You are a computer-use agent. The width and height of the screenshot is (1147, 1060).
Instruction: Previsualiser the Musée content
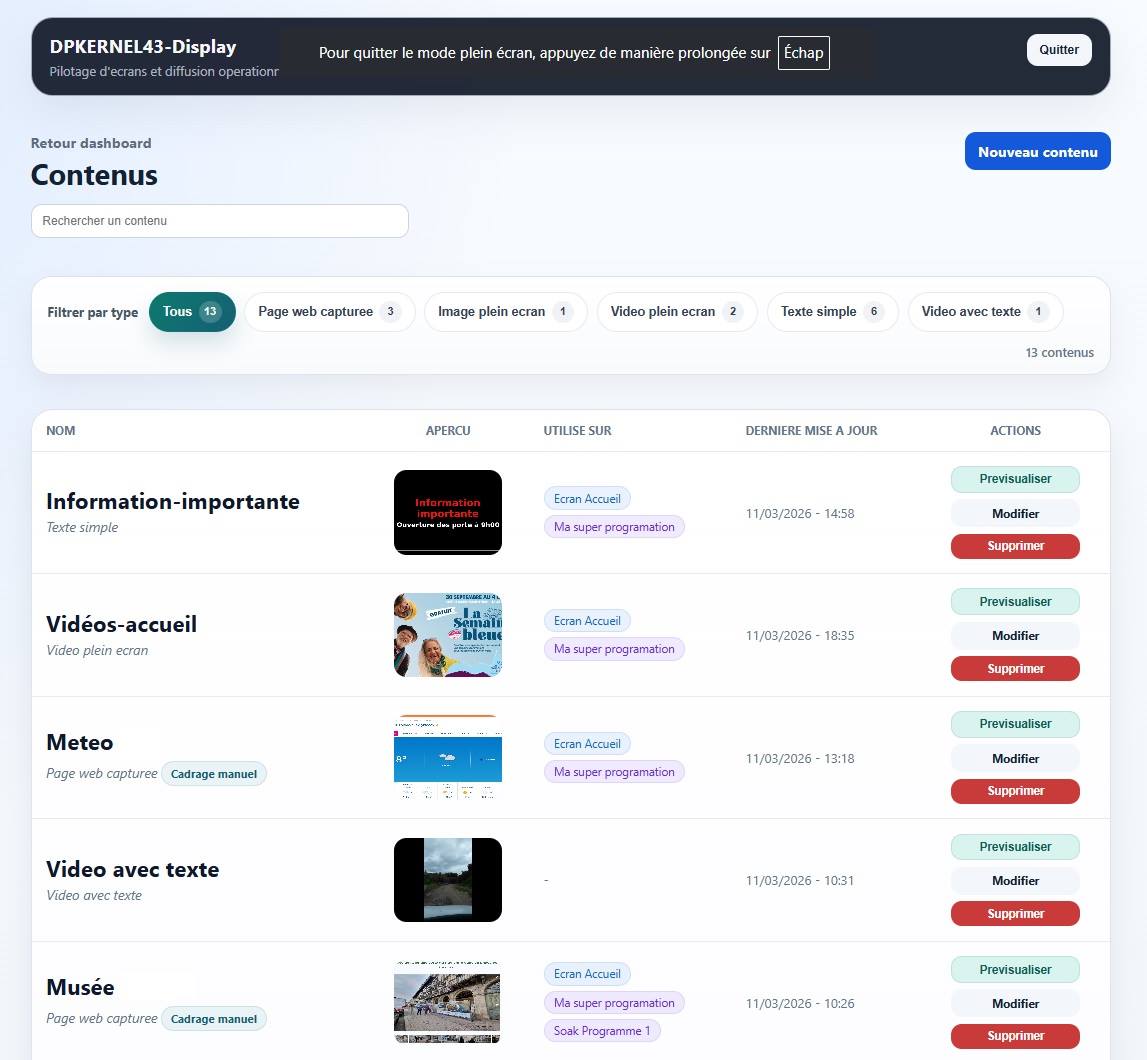click(1015, 969)
